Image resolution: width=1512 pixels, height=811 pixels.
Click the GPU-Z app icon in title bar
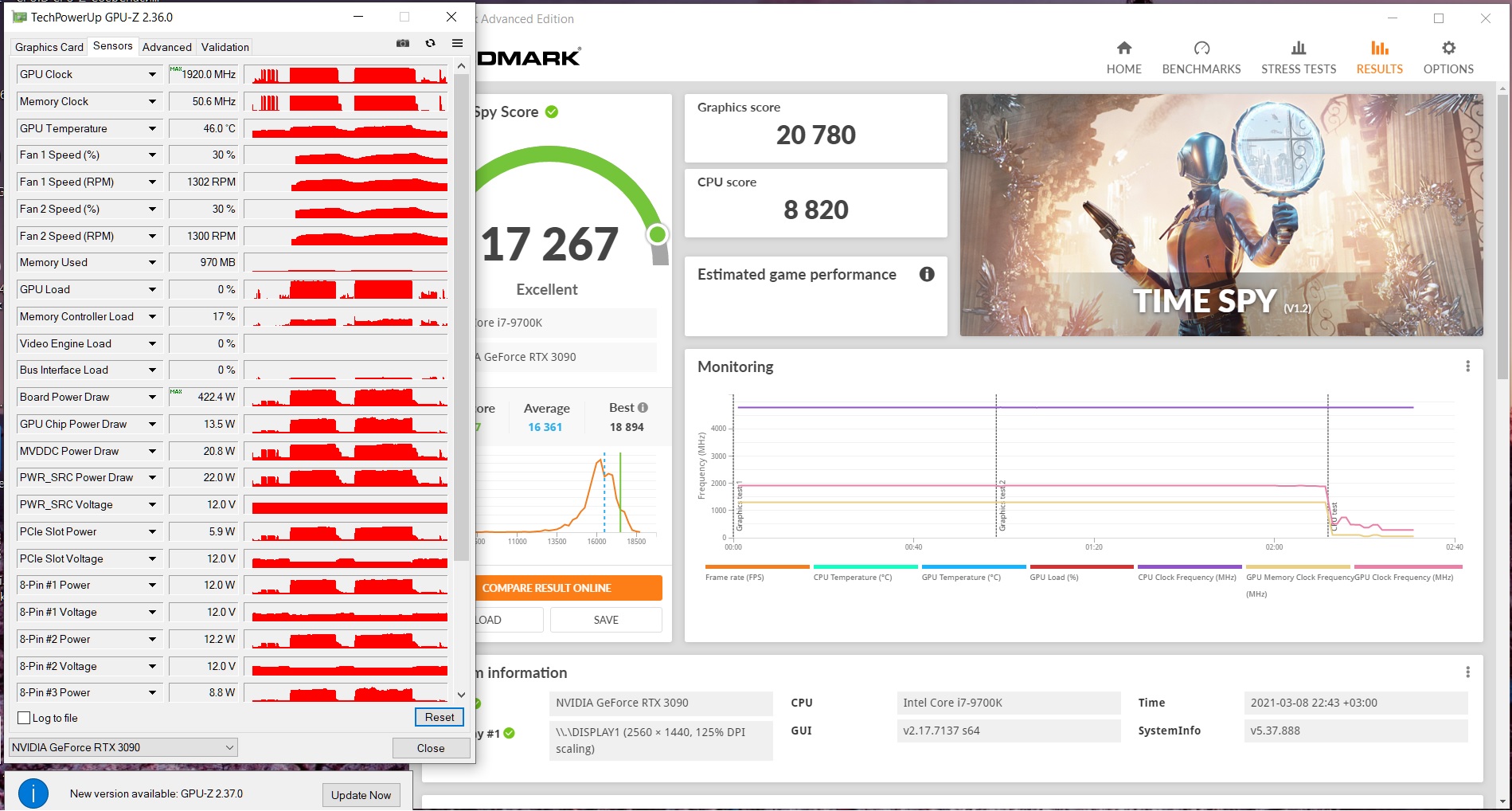tap(20, 17)
